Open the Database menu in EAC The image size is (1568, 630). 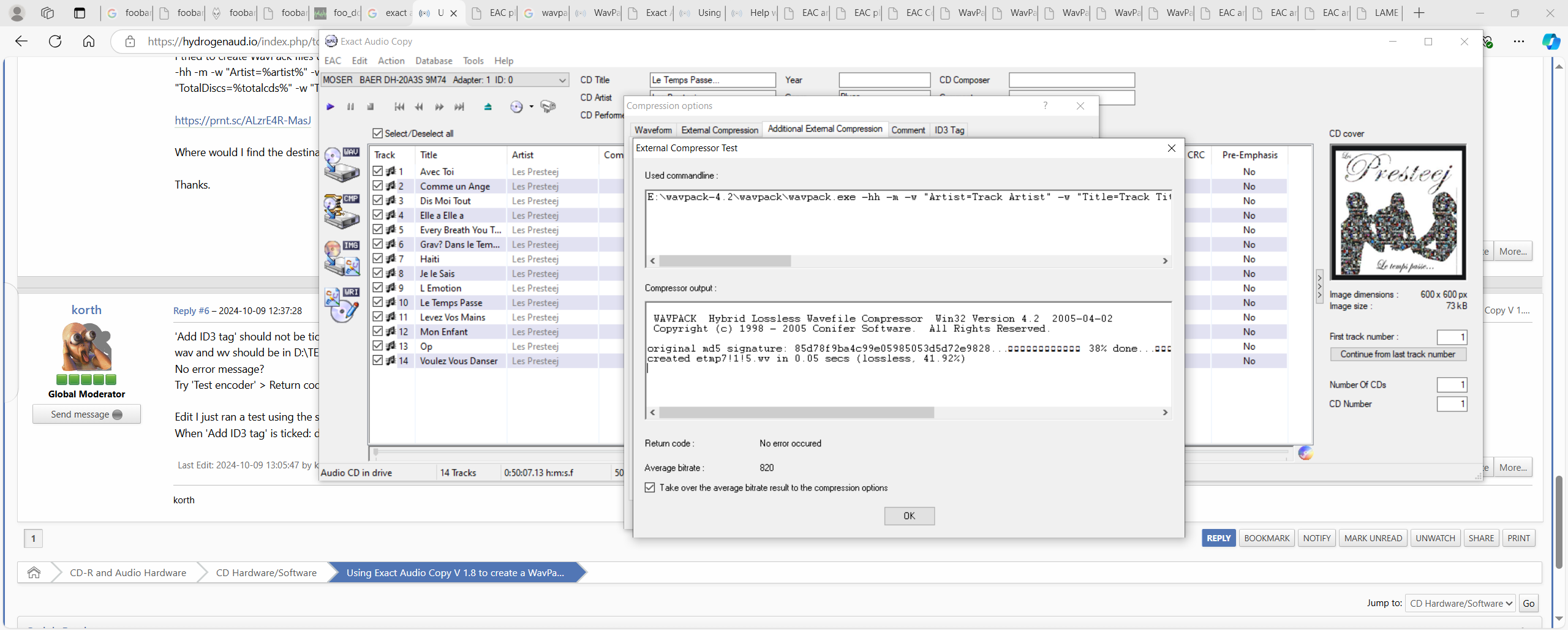434,61
